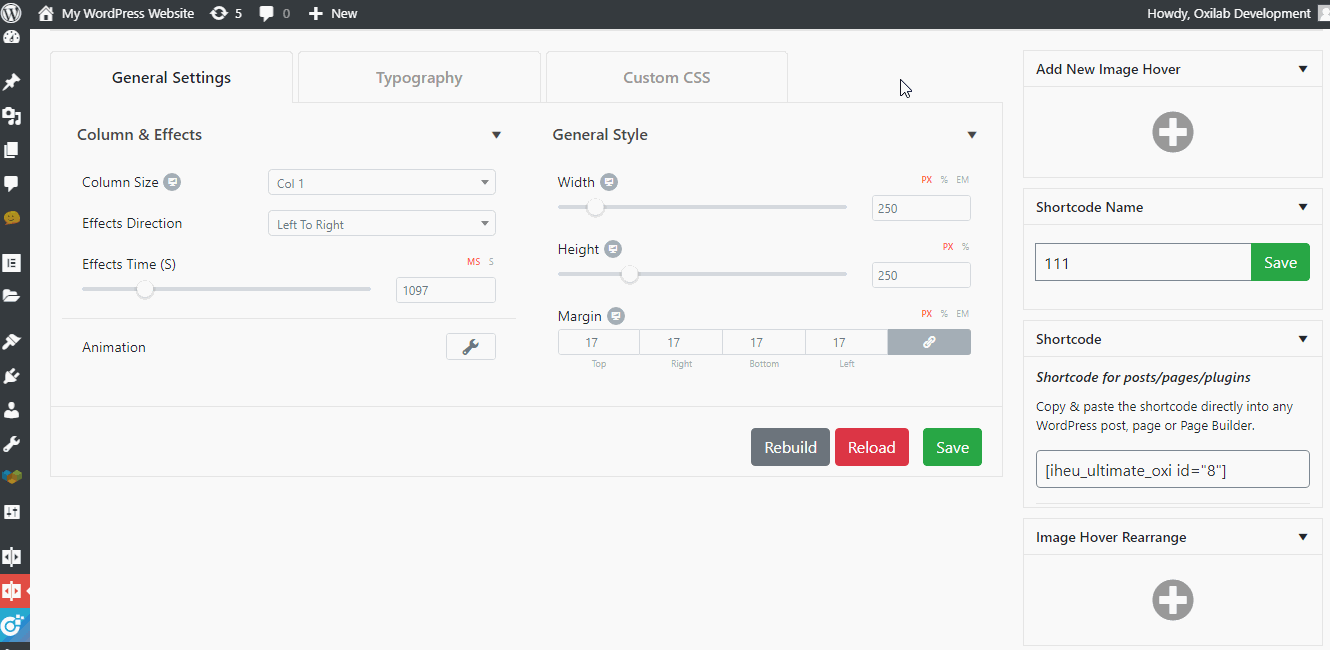This screenshot has width=1330, height=650.
Task: Click the Width slider handle
Action: point(595,207)
